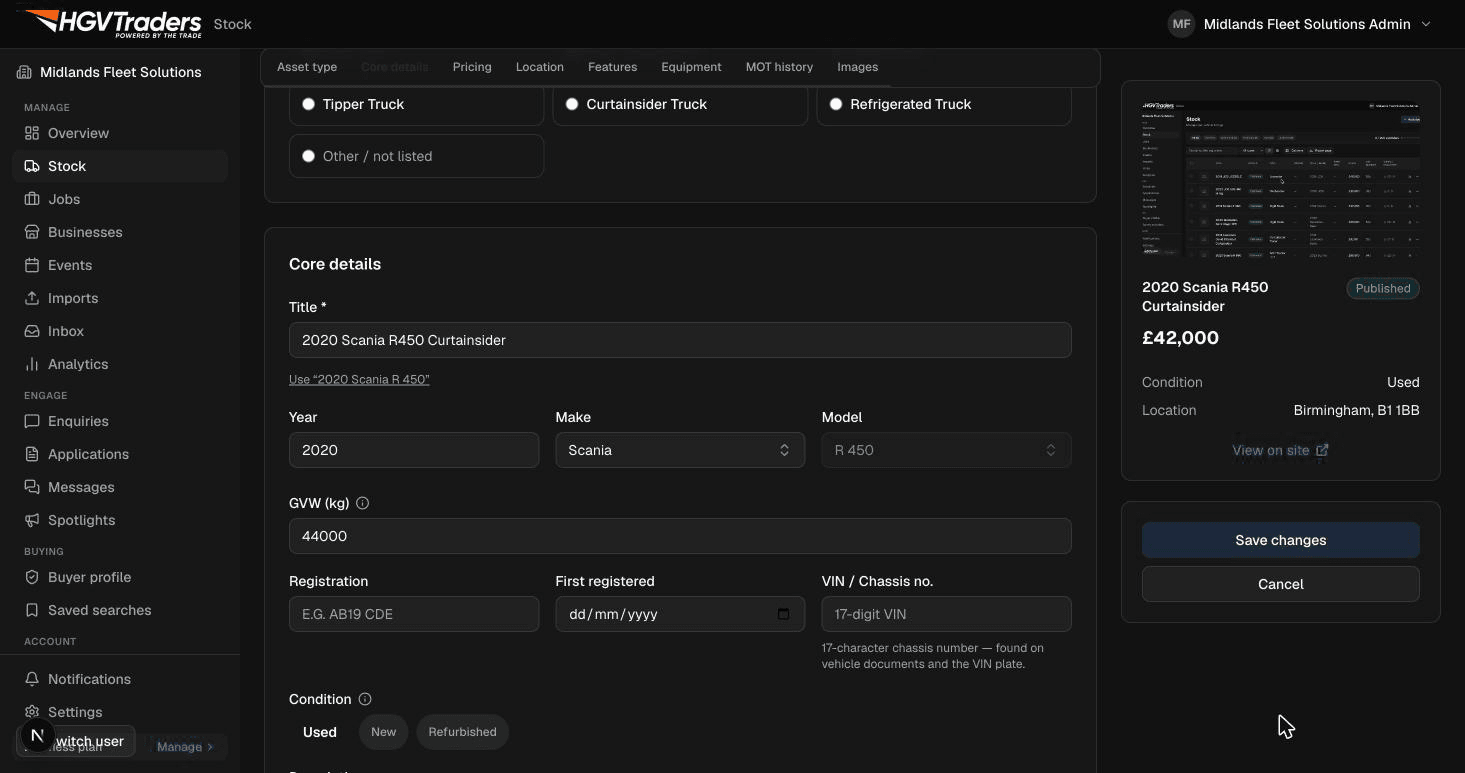The width and height of the screenshot is (1465, 773).
Task: Click the Title input field
Action: pos(680,340)
